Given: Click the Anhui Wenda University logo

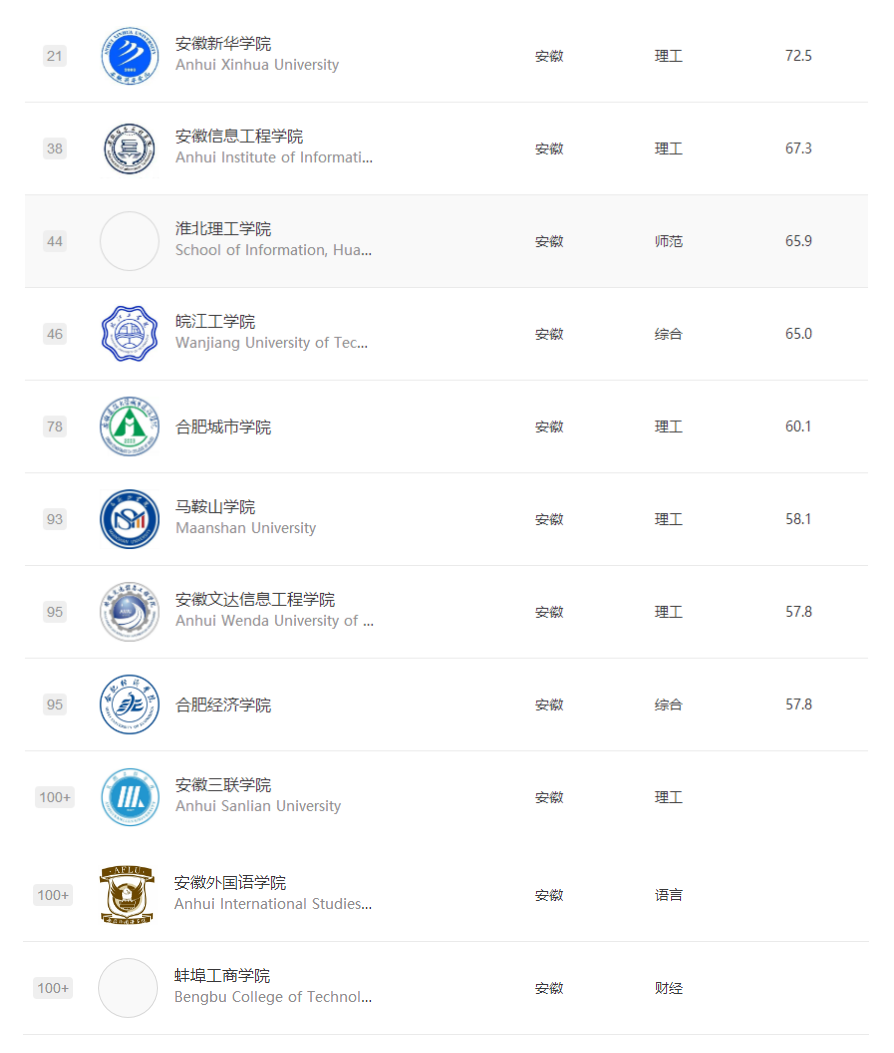Looking at the screenshot, I should (x=130, y=612).
